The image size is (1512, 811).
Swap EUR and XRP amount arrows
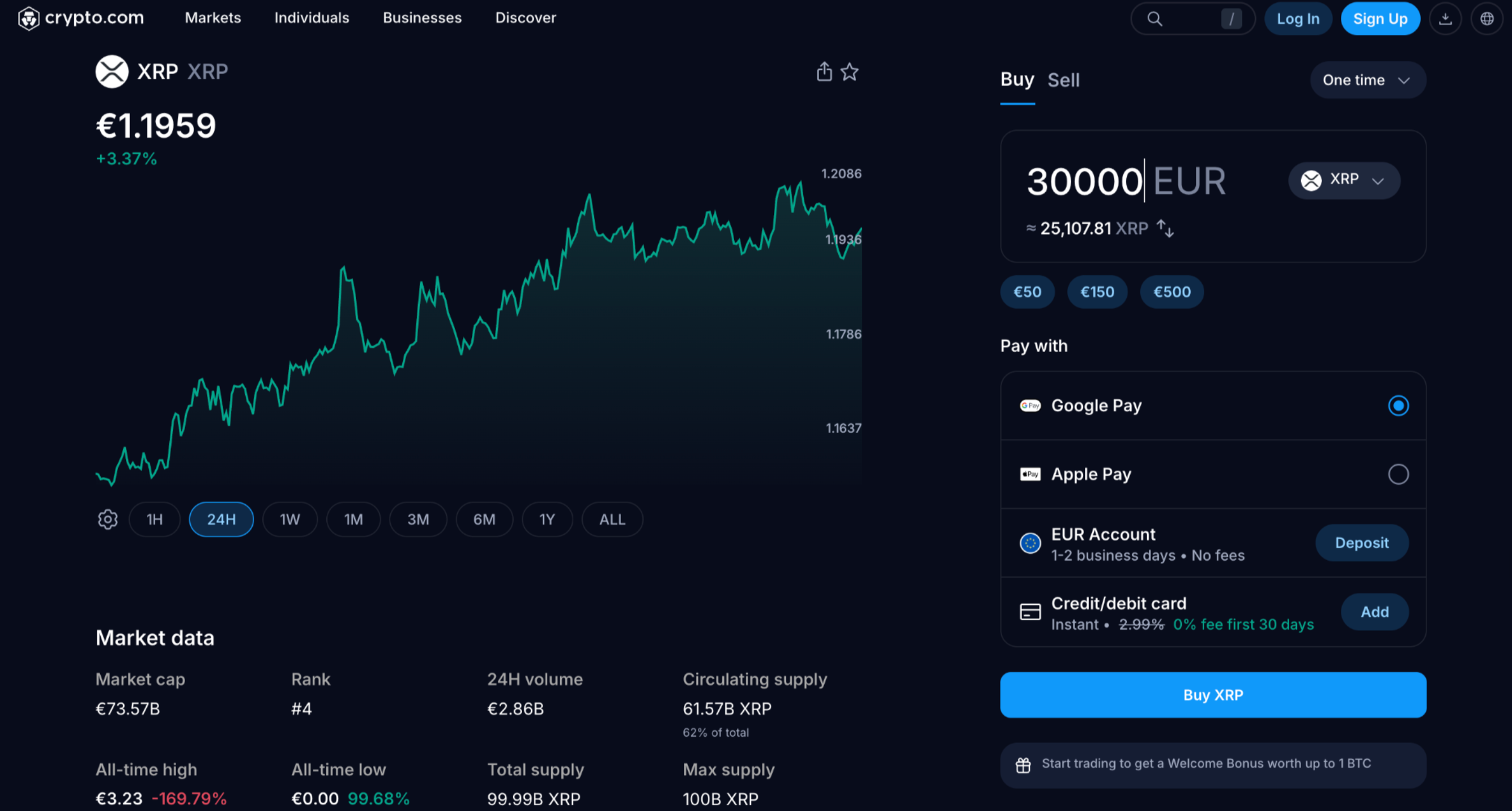coord(1165,228)
